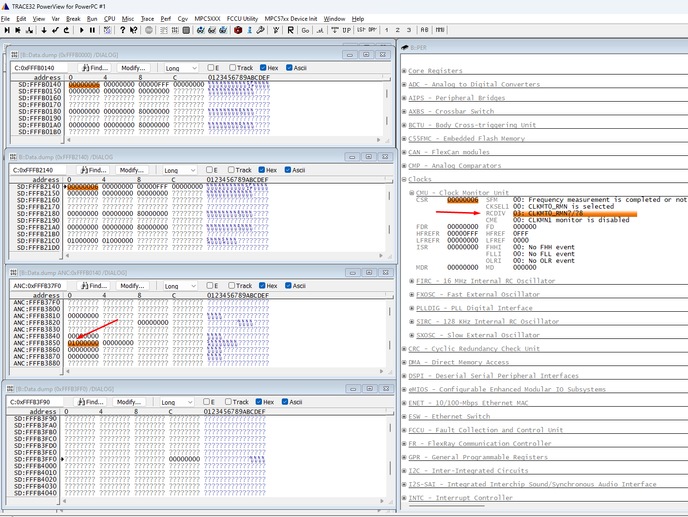Image resolution: width=688 pixels, height=517 pixels.
Task: Click the grey Stop circle icon
Action: pyautogui.click(x=149, y=30)
